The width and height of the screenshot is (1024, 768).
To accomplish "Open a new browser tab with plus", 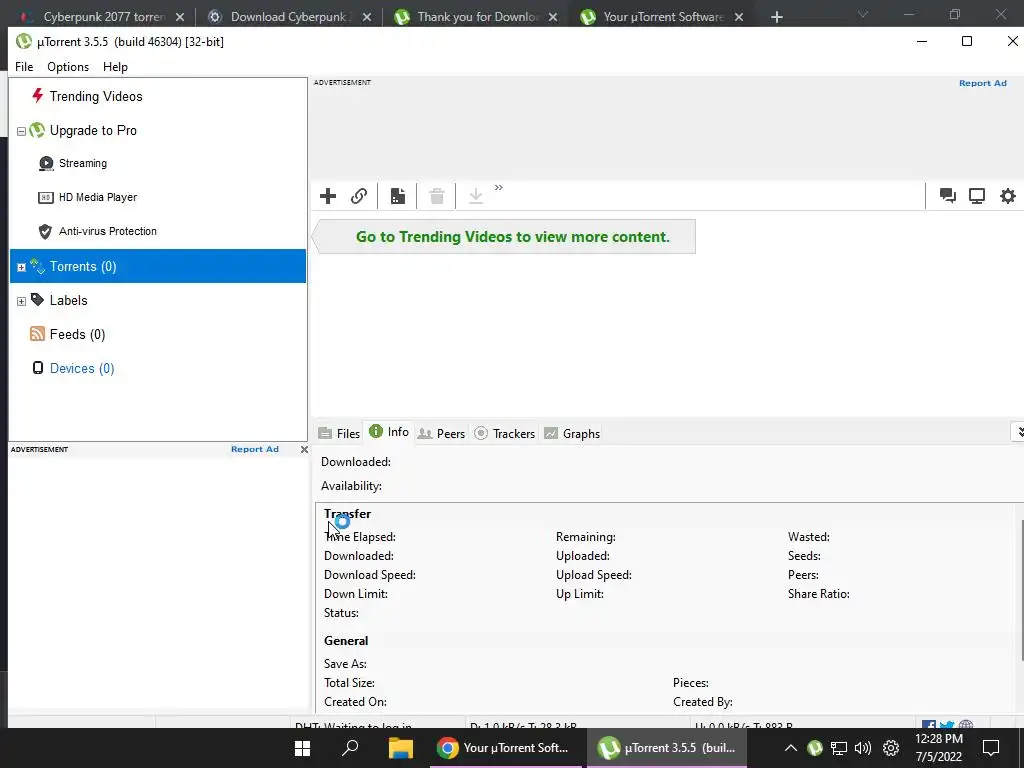I will point(776,17).
